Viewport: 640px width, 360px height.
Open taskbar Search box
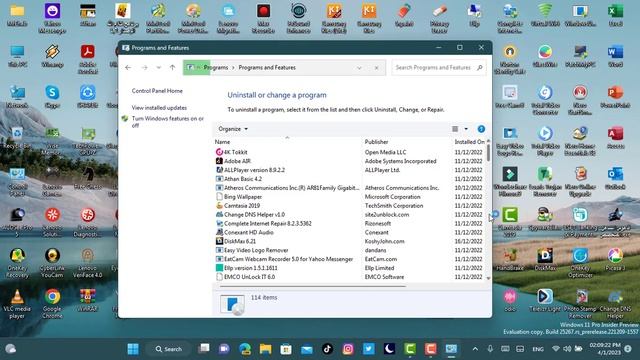point(169,349)
